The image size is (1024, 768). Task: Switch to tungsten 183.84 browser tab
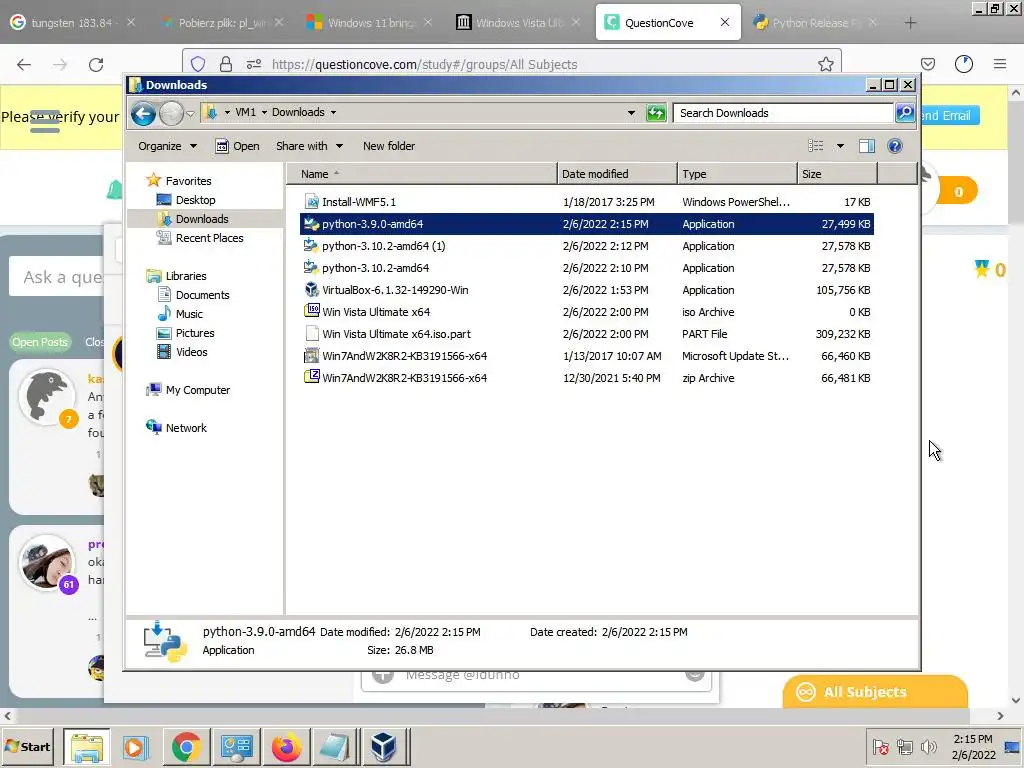[71, 23]
